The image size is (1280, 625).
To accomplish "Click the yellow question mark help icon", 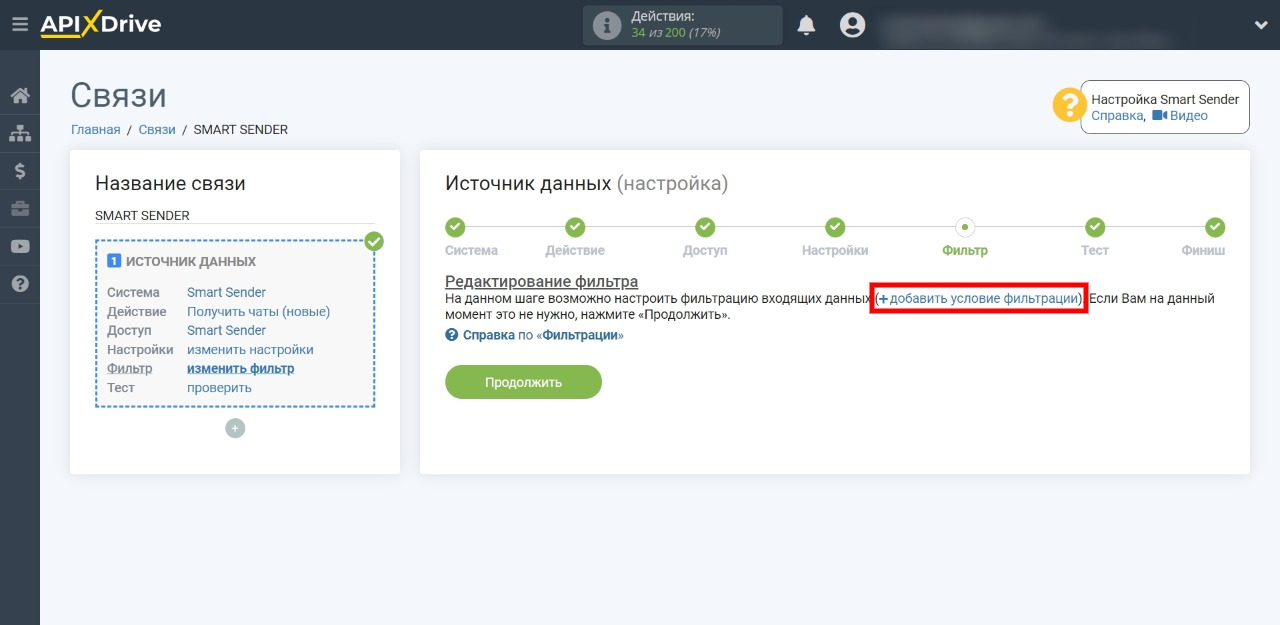I will coord(1069,106).
